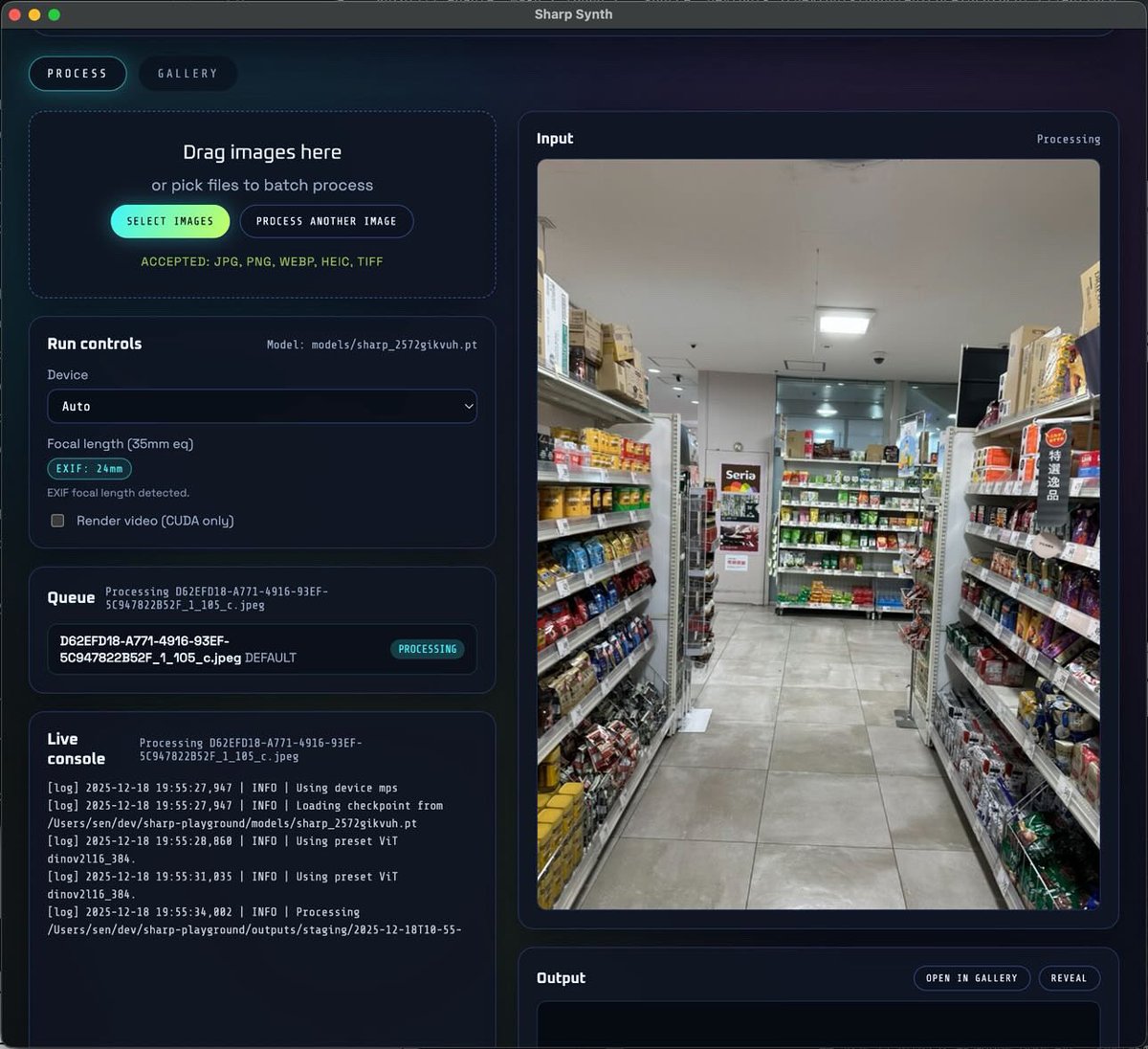Screen dimensions: 1148x1049
Task: Open the Gallery tab
Action: [188, 74]
